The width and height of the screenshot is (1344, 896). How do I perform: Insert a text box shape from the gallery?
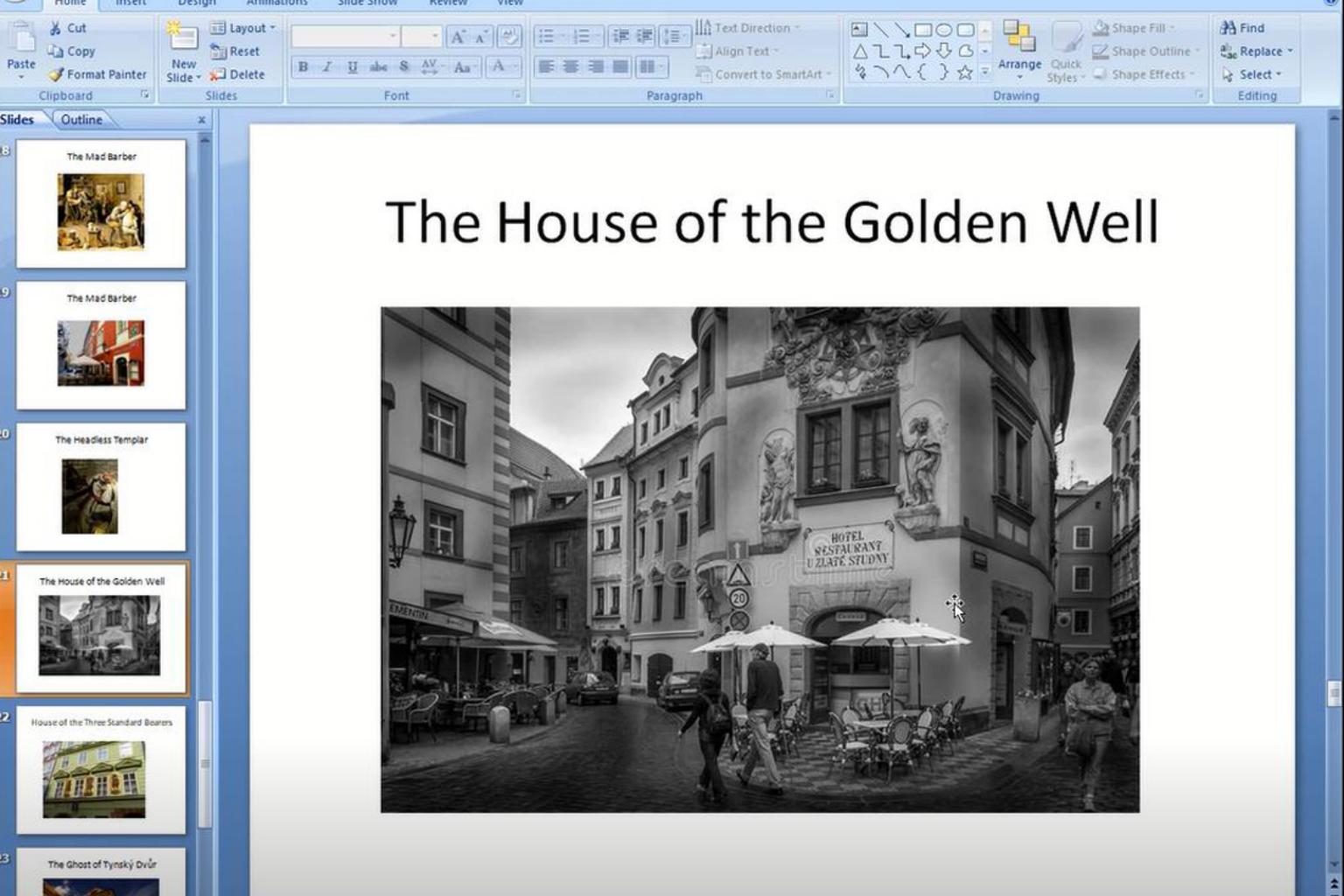coord(860,29)
